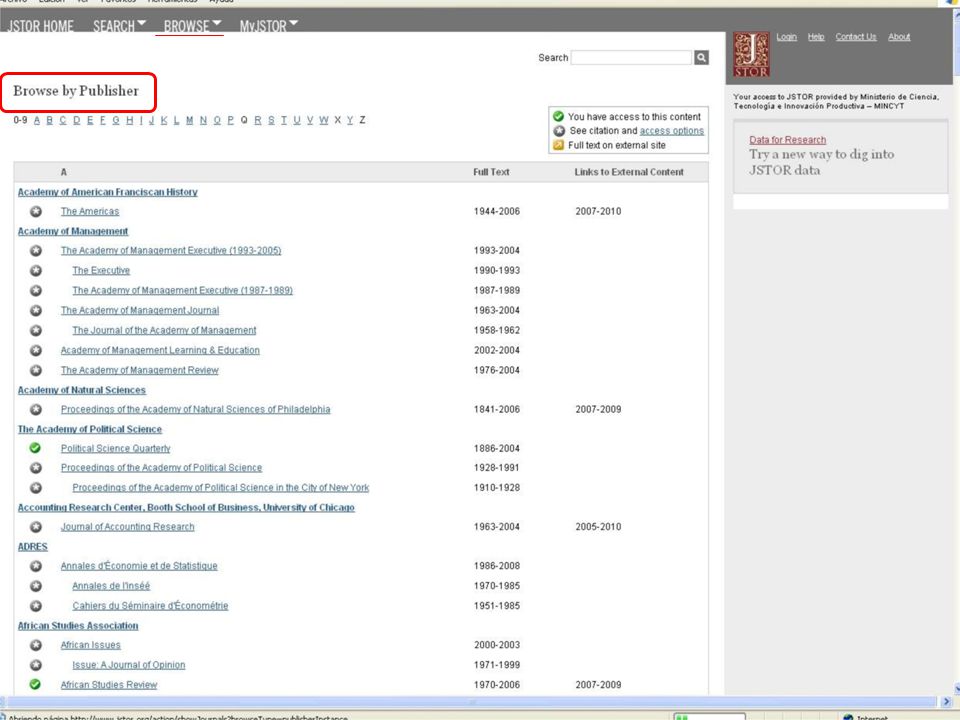Click the citation icon beside The Academy of Management Journal

coord(36,310)
